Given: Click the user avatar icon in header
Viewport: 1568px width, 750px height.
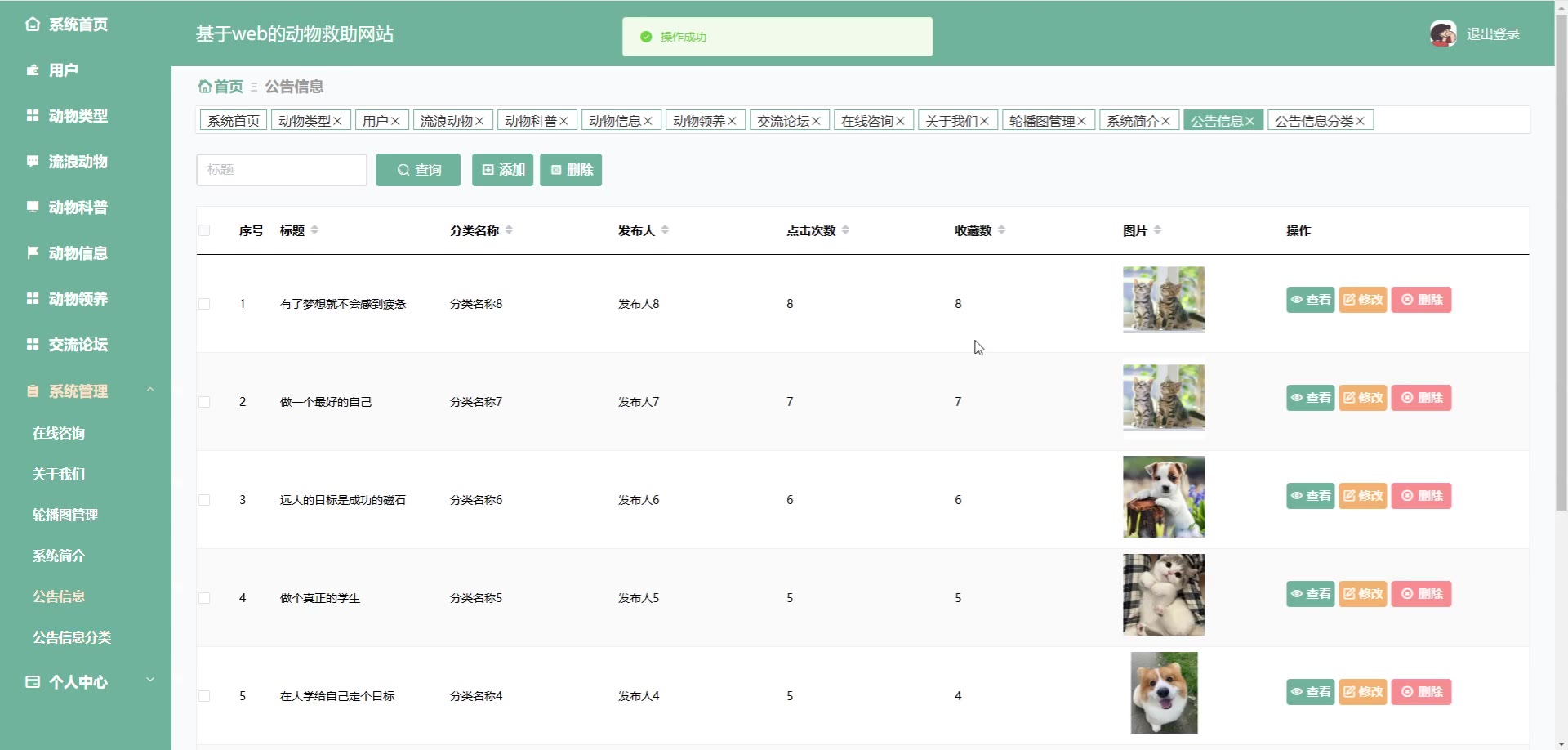Looking at the screenshot, I should coord(1442,34).
